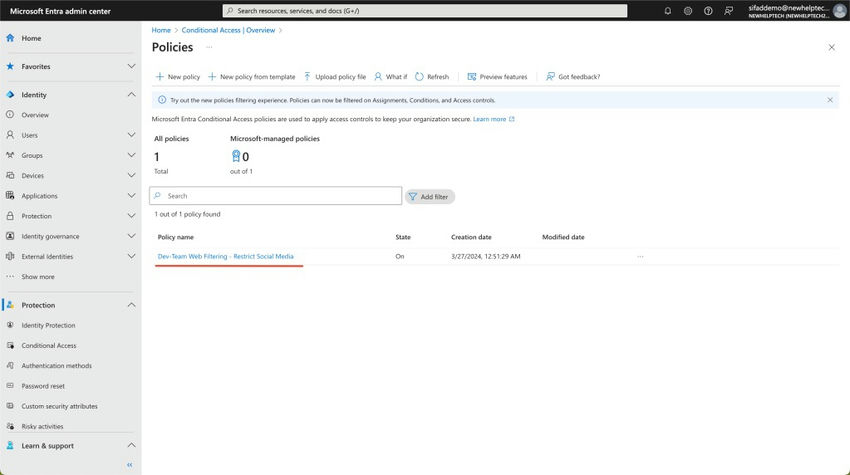Choose Upload policy file

coord(334,77)
